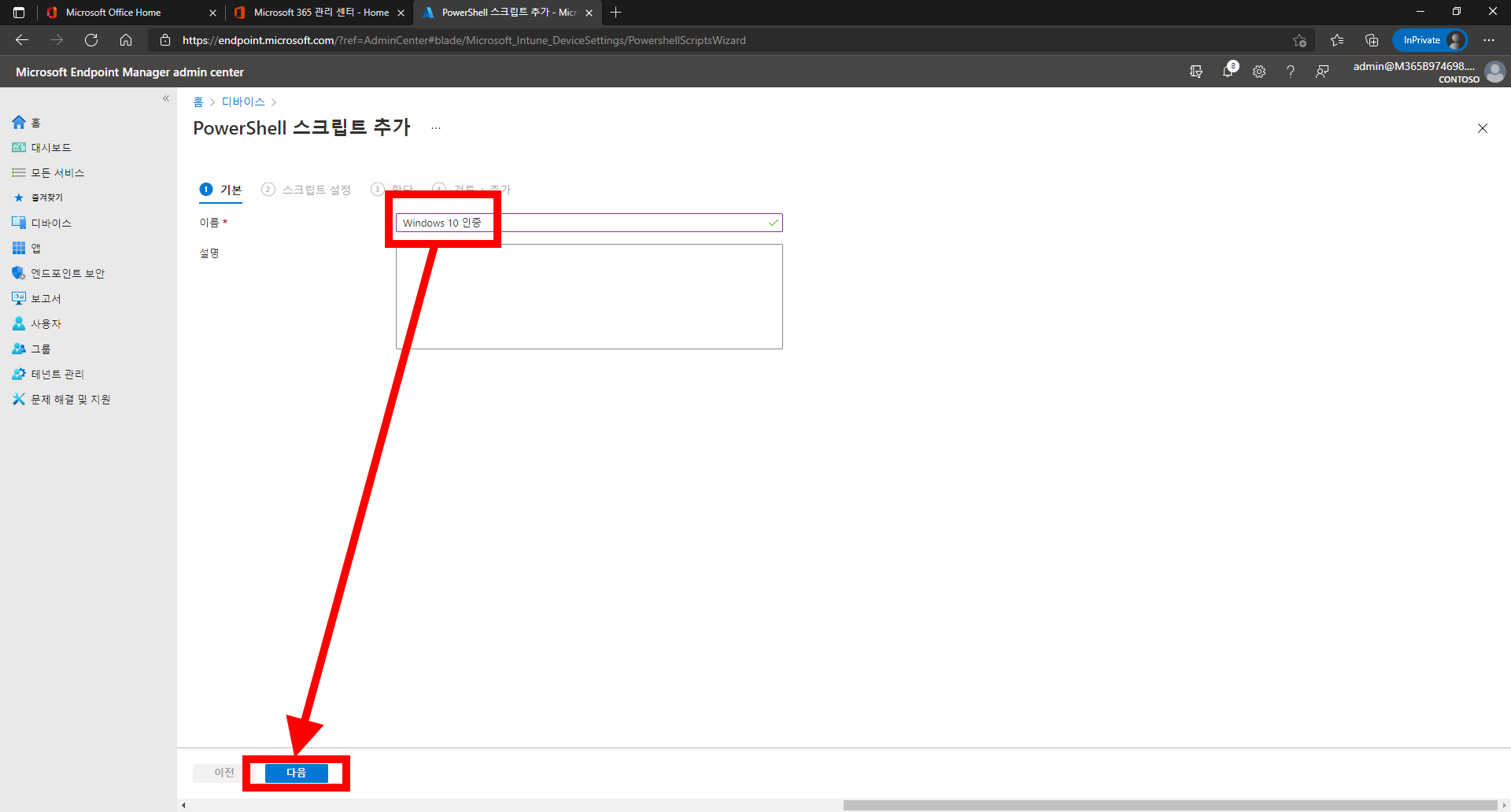
Task: Open the browser favorites list
Action: (x=1337, y=40)
